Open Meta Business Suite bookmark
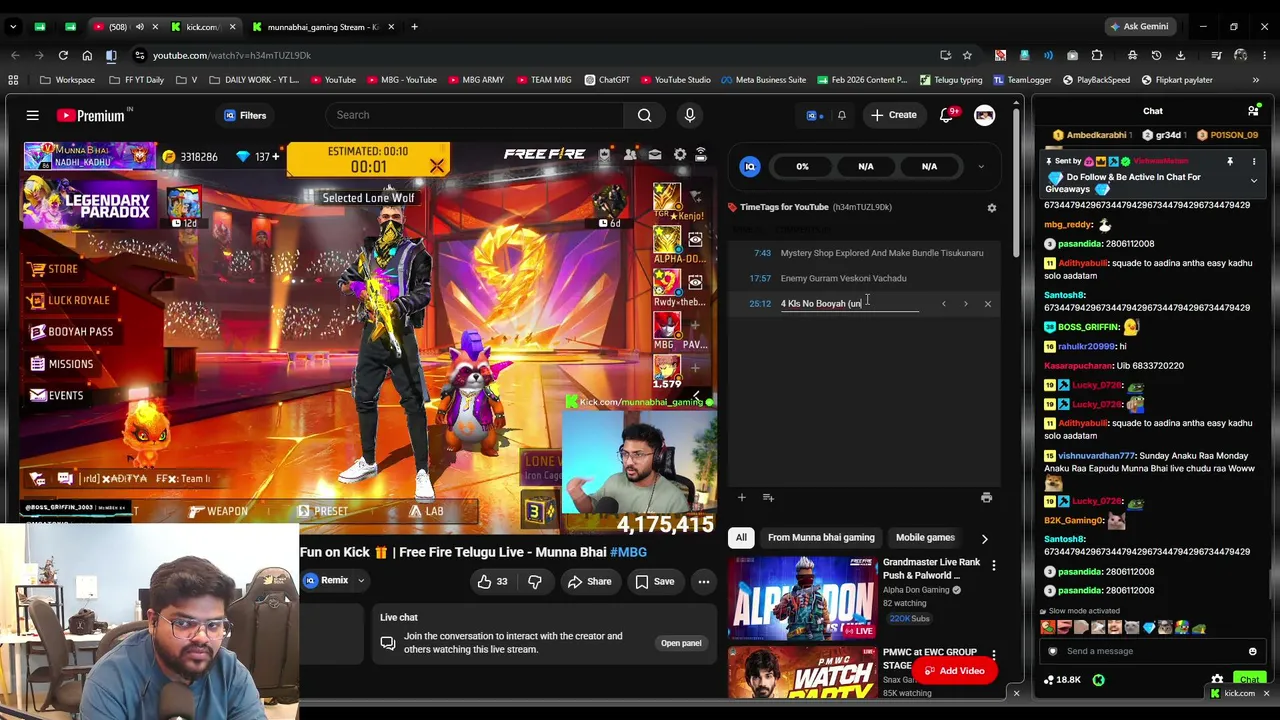This screenshot has width=1280, height=720. 763,80
